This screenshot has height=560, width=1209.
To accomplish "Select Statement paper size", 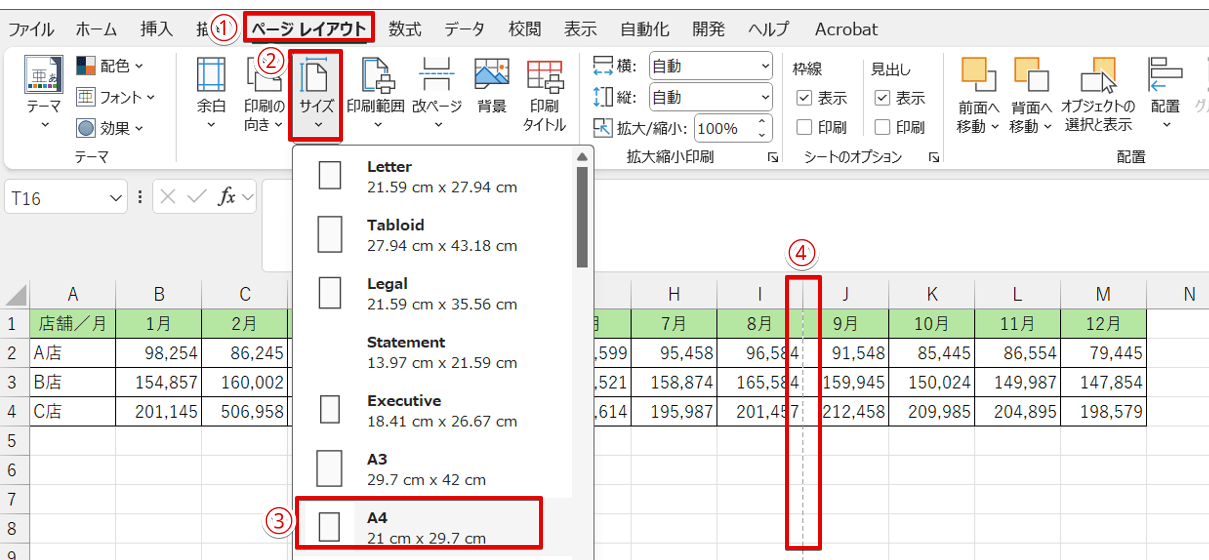I will (x=434, y=352).
